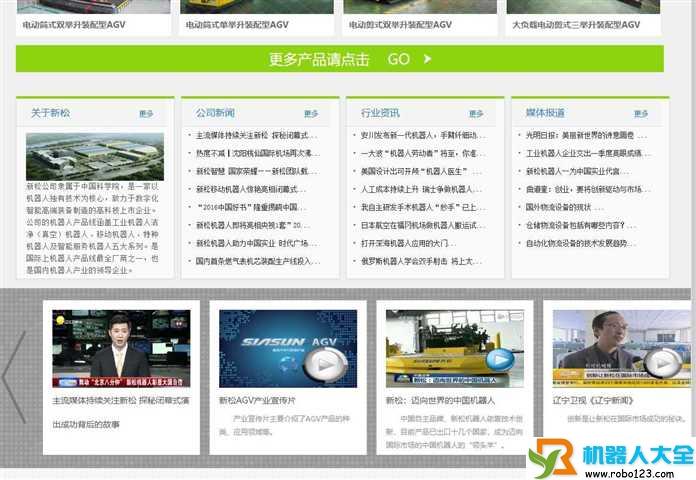Play the 辽宁卫视《辽宁新闻》 video

663,363
